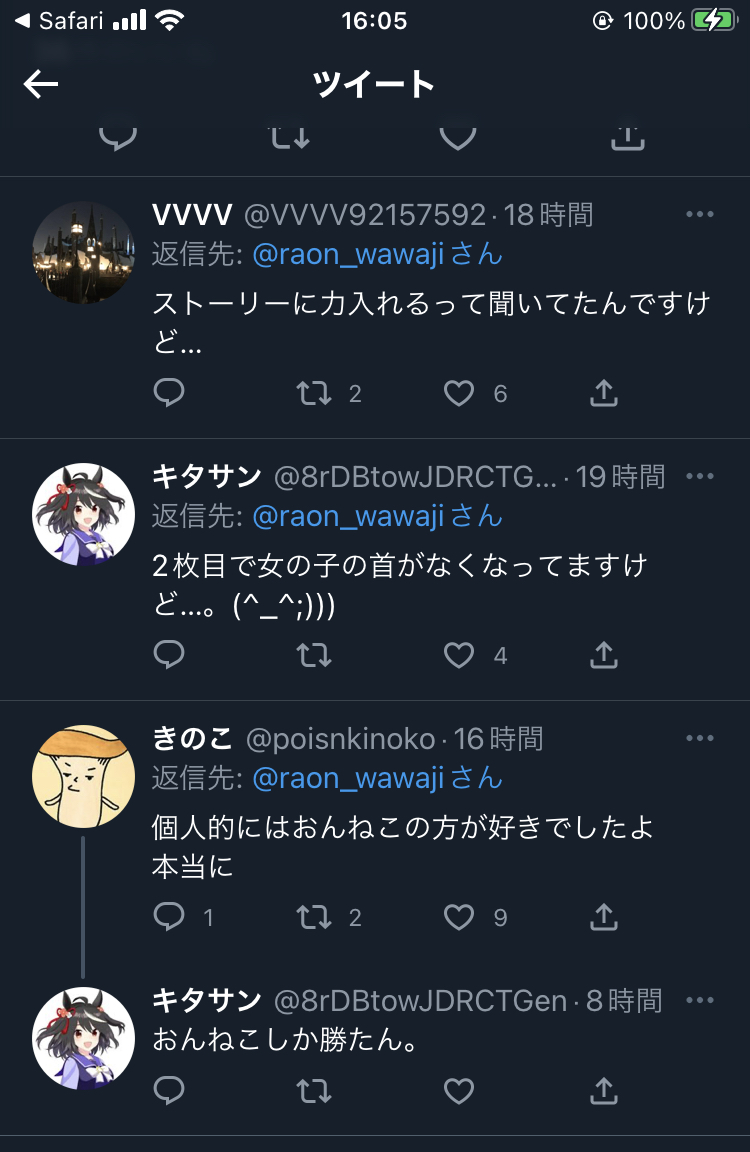Like VVVV's tweet with 6 likes
Viewport: 750px width, 1152px height.
click(x=459, y=393)
